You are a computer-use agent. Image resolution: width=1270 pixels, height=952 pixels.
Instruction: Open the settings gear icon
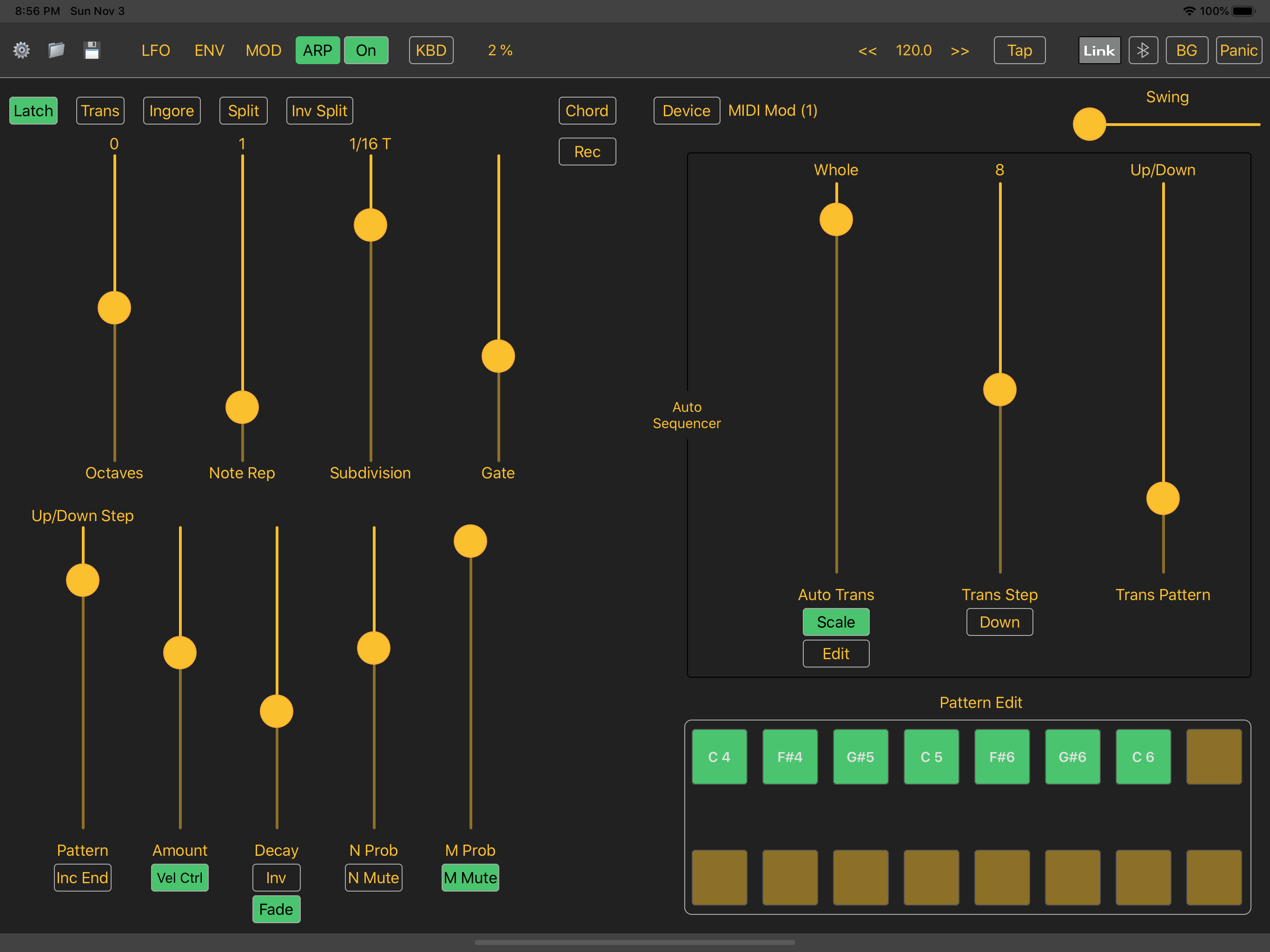22,51
